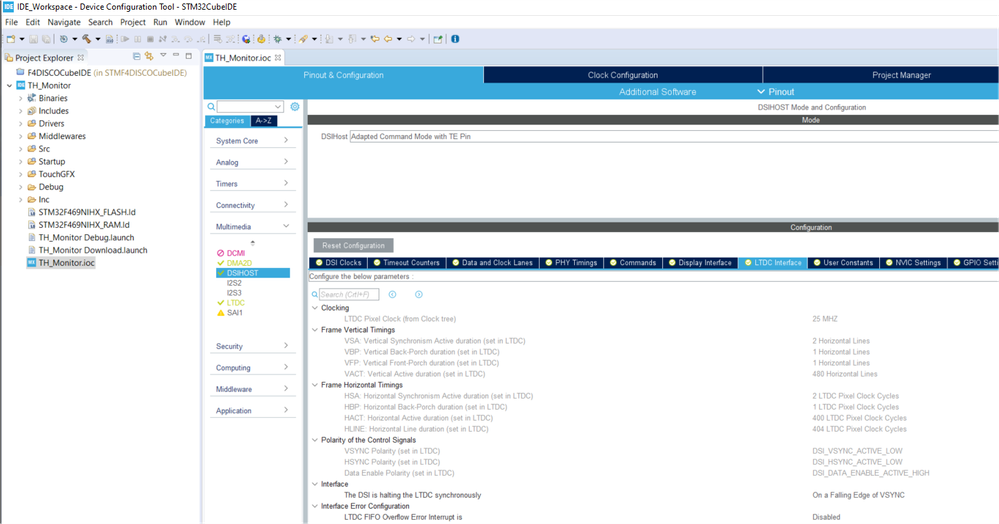
Task: Open the Pinout dropdown menu
Action: pyautogui.click(x=775, y=92)
